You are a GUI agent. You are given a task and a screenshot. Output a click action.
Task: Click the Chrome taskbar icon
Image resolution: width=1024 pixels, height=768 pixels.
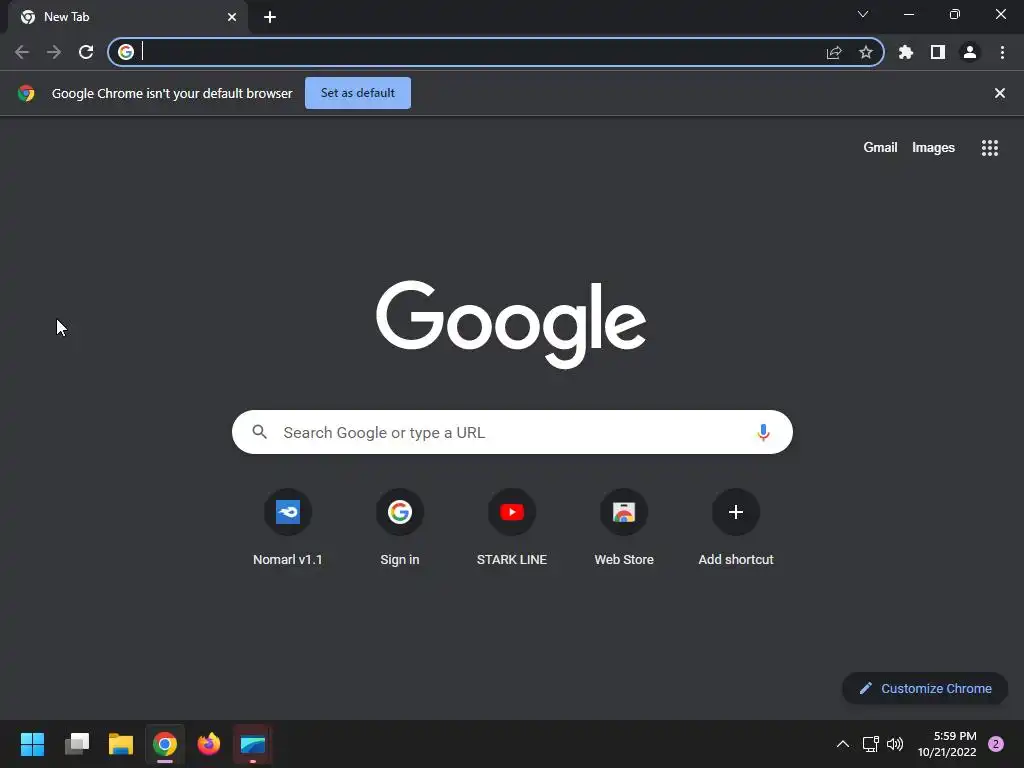(x=165, y=744)
